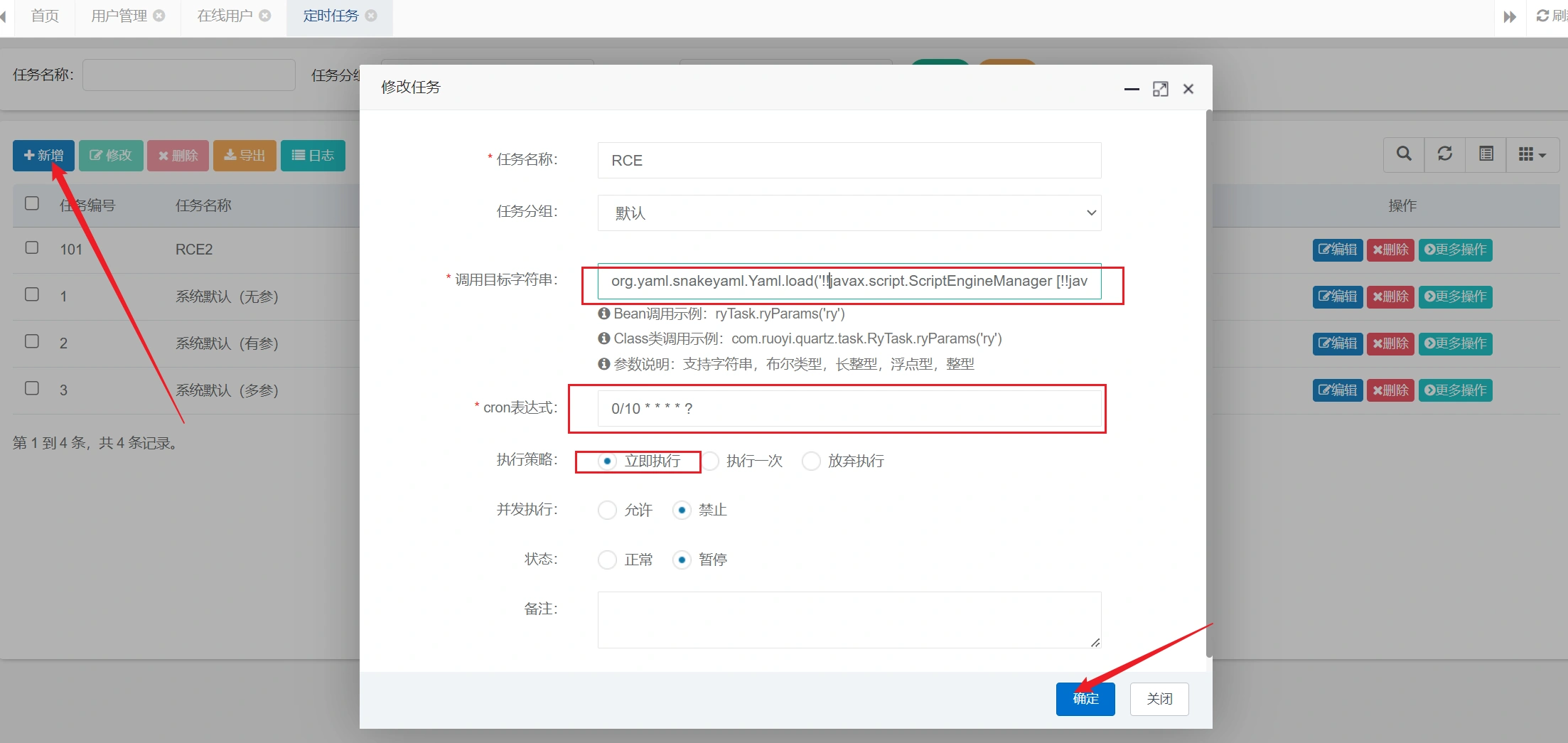Screen dimensions: 1568x743
Task: Set status to 正常 radio button
Action: [608, 560]
